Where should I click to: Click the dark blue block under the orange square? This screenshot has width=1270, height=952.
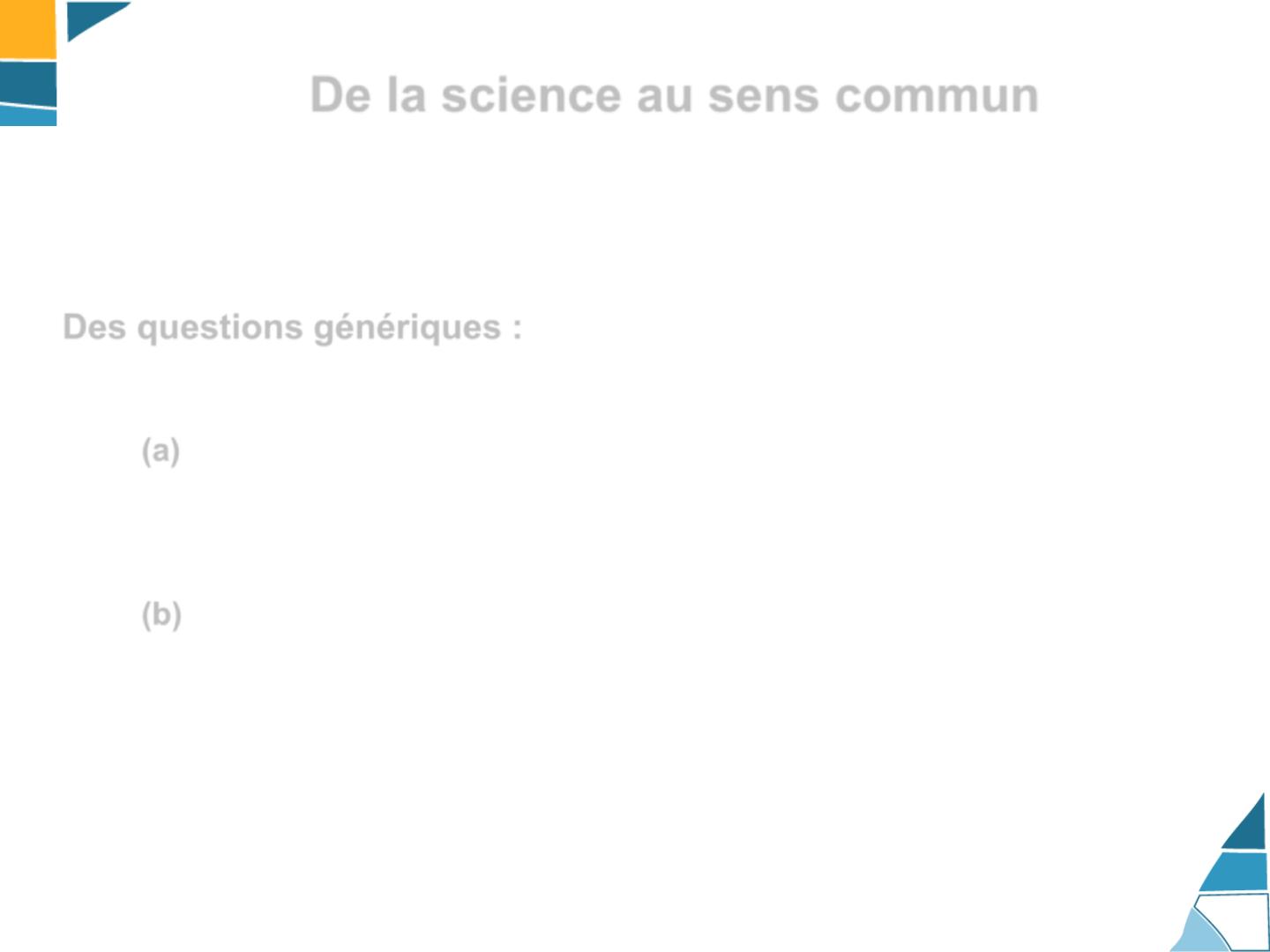[28, 85]
